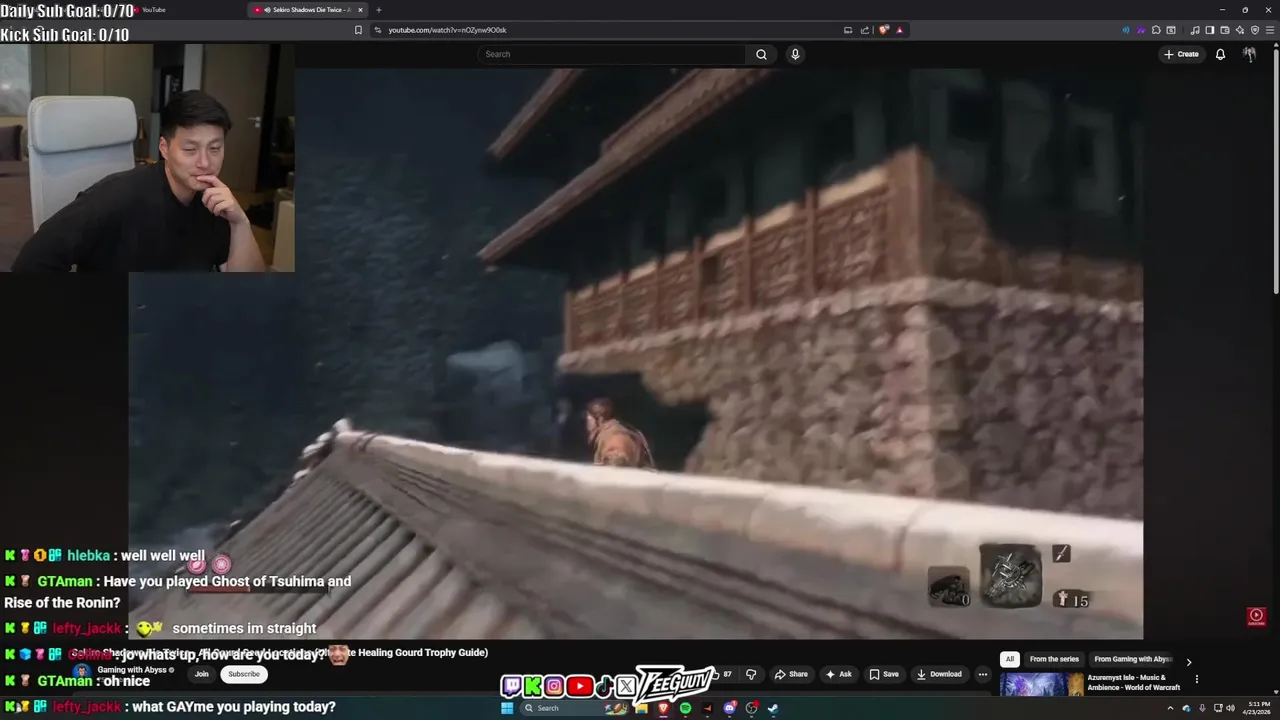Click the Ask button under video
This screenshot has height=720, width=1280.
click(x=839, y=674)
